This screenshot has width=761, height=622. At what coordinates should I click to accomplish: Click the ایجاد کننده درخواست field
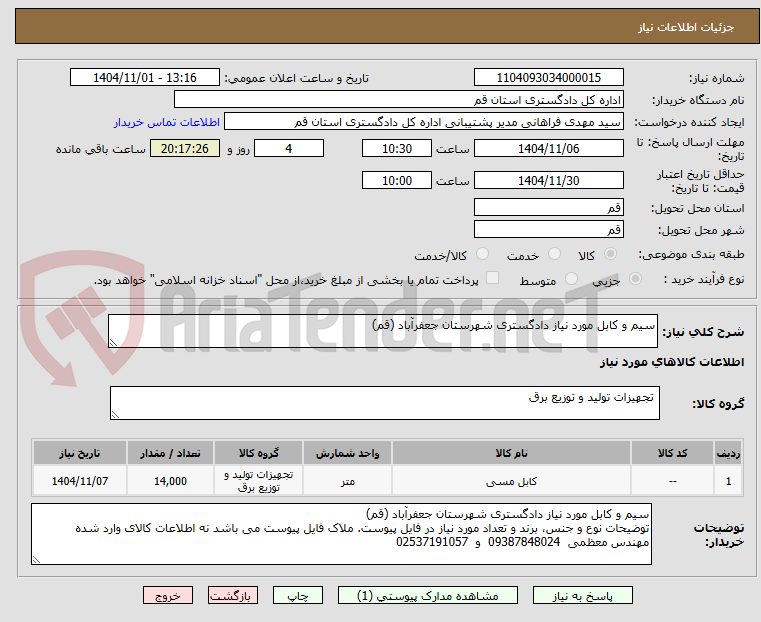coord(424,122)
